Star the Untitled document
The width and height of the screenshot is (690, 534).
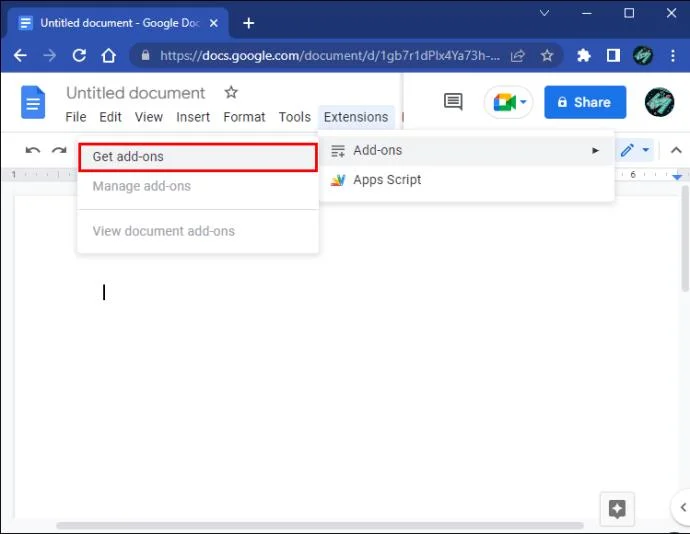tap(231, 92)
